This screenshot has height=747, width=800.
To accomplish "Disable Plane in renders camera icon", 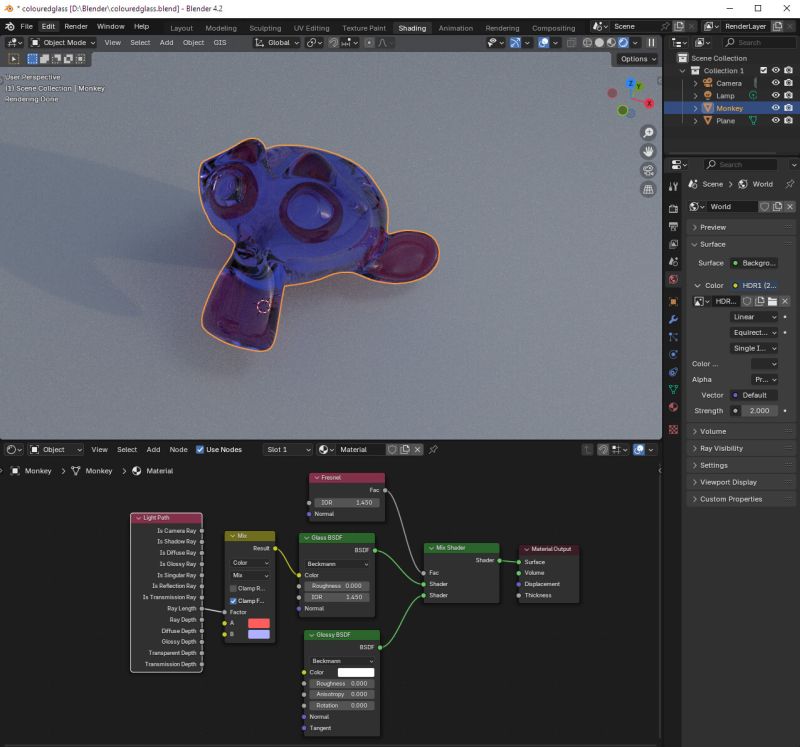I will click(789, 120).
